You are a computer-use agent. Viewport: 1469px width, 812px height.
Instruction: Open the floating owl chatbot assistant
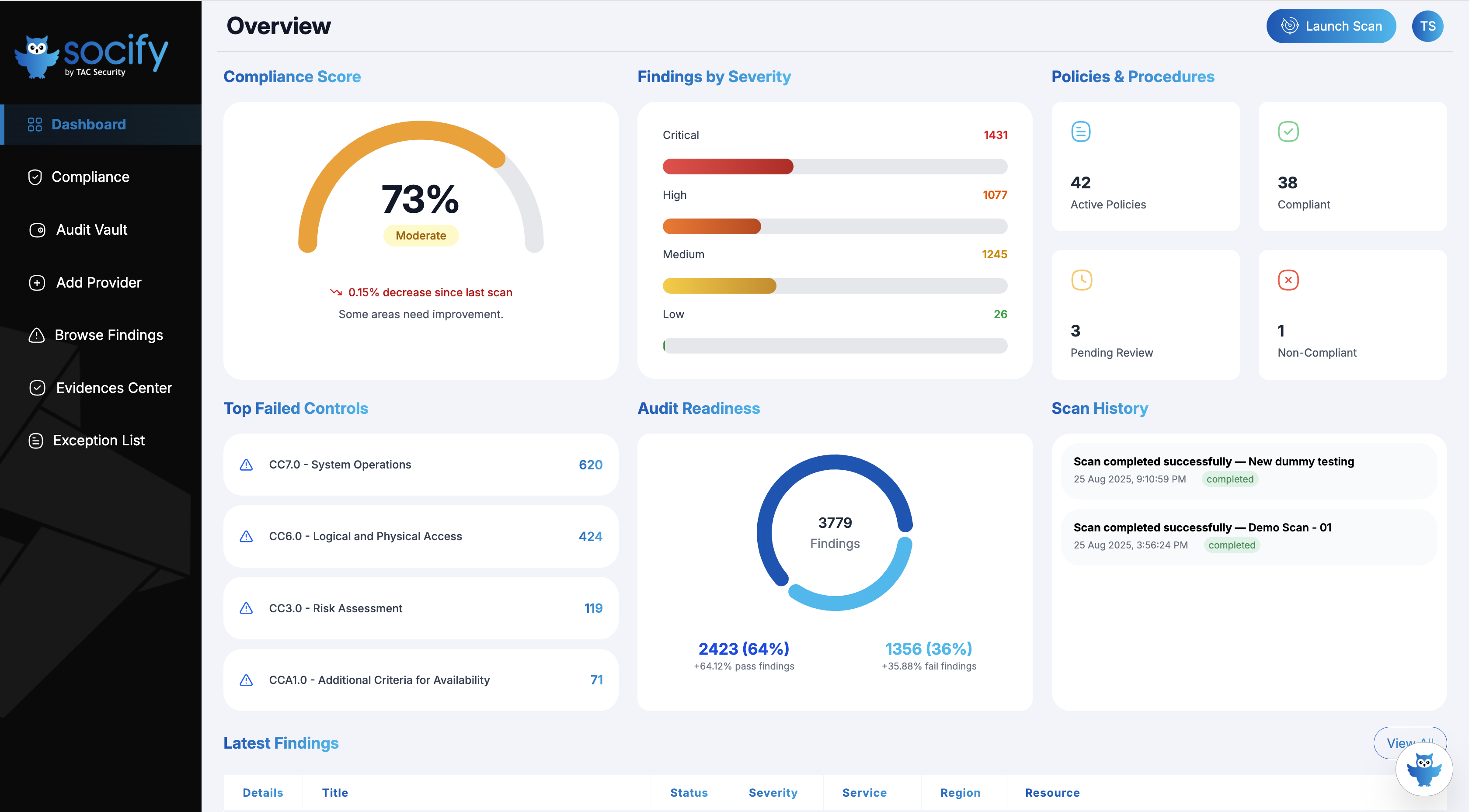pyautogui.click(x=1424, y=769)
